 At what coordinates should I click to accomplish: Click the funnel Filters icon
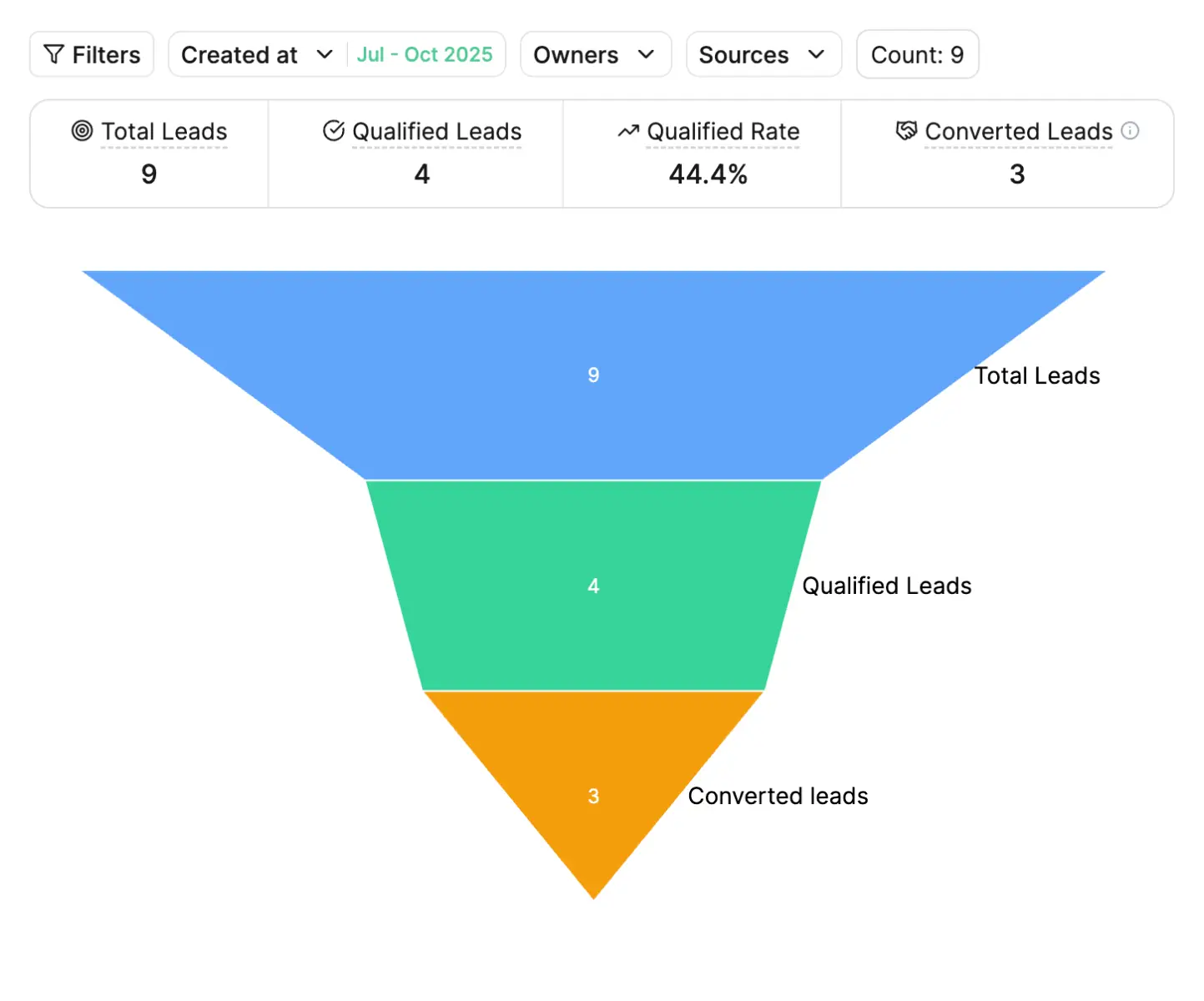click(53, 55)
